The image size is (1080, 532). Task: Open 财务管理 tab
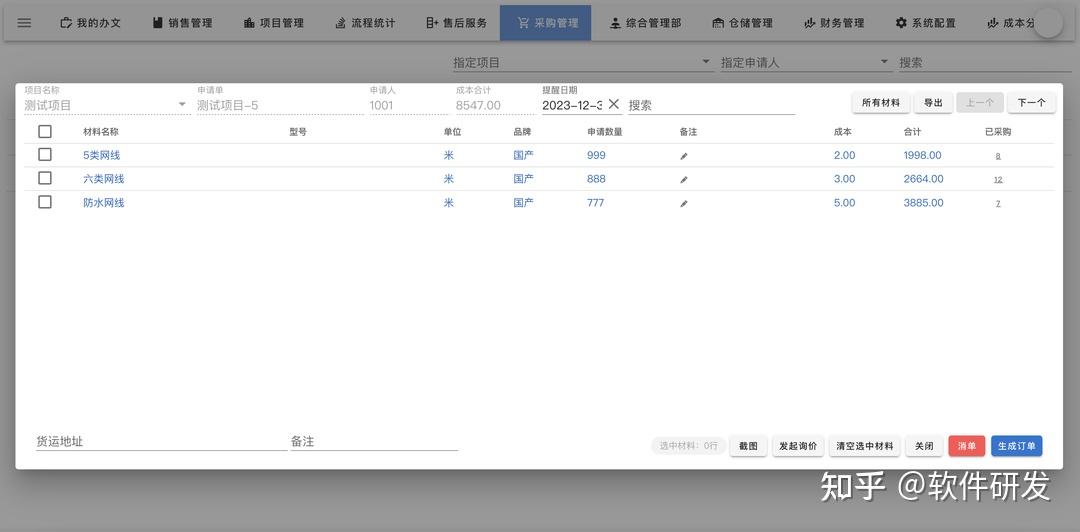coord(834,23)
